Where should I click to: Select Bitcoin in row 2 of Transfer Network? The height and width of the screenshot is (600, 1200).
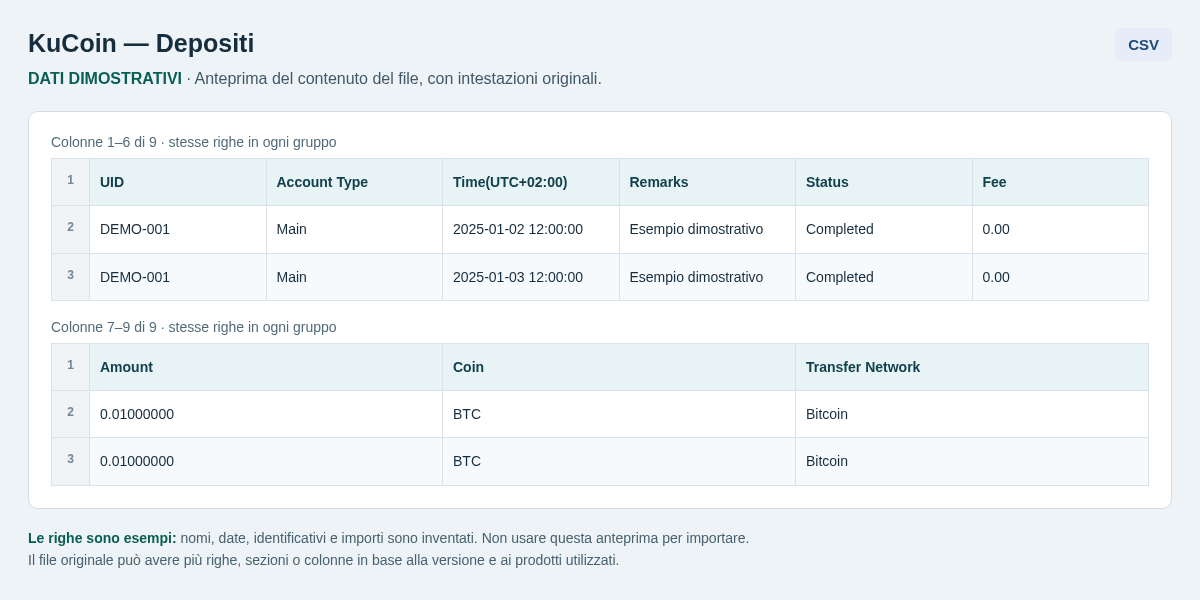click(x=827, y=414)
